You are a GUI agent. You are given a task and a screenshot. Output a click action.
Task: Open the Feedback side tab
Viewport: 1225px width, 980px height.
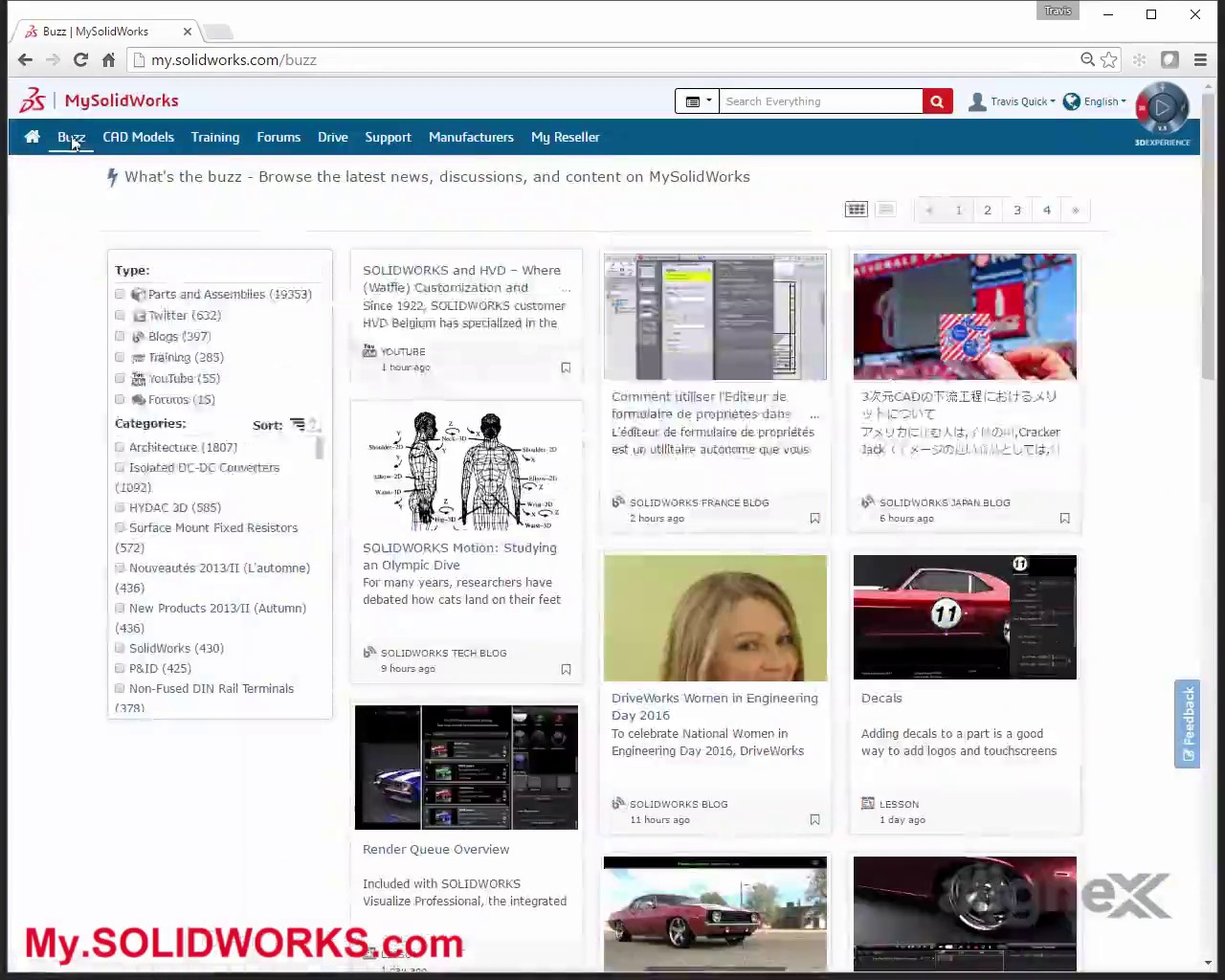coord(1188,724)
